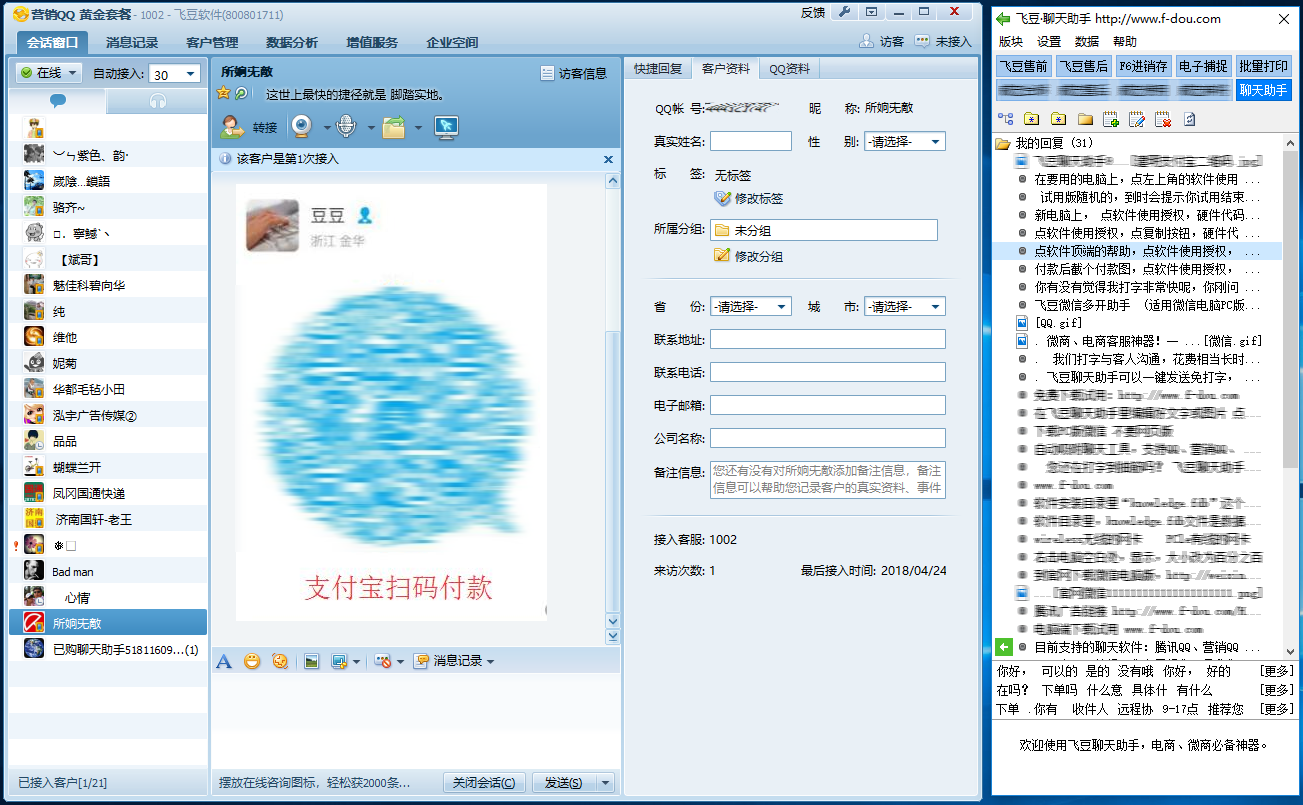Start a video call with the webcam icon
Screen dimensions: 1303x805
(301, 127)
